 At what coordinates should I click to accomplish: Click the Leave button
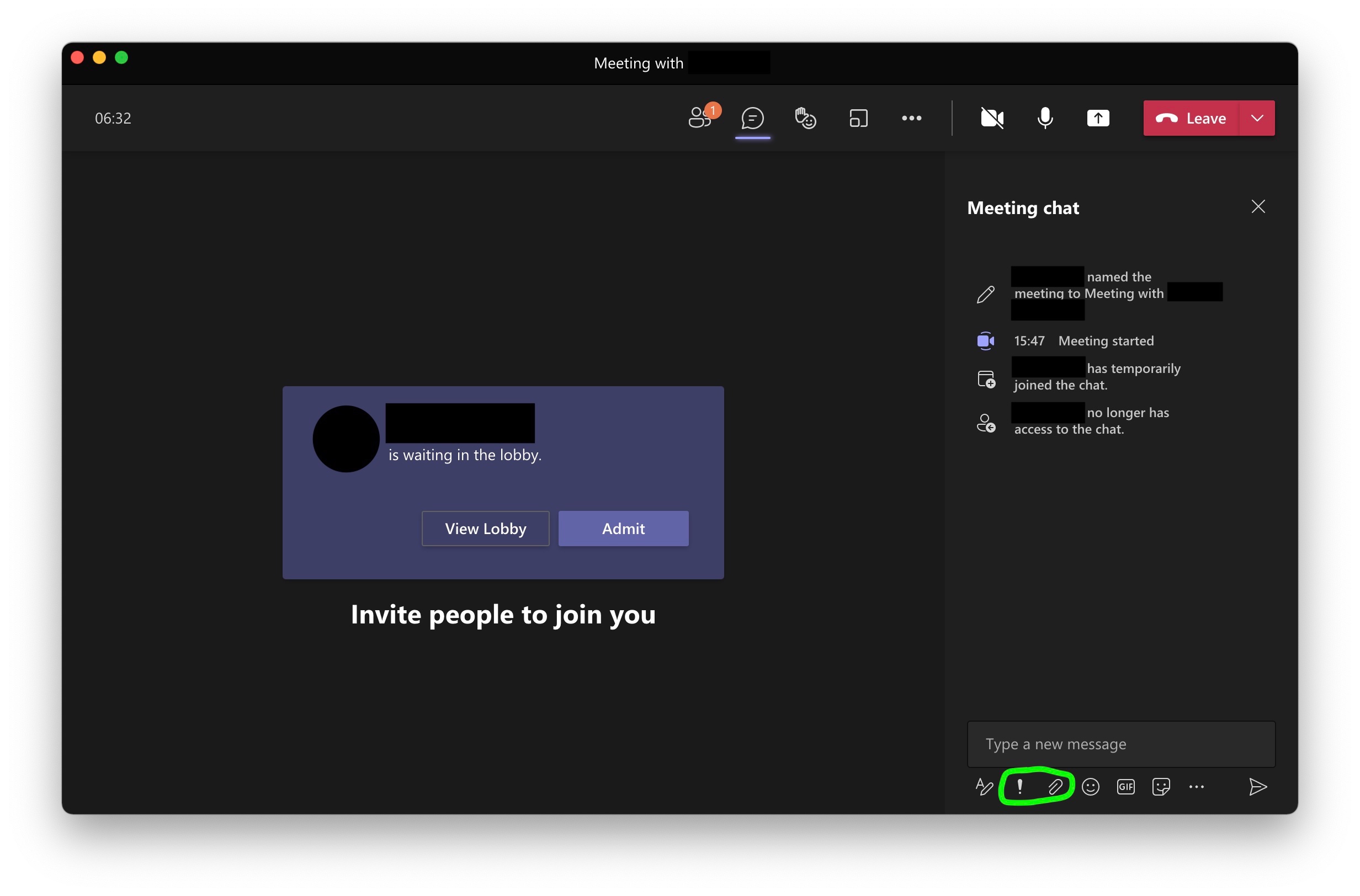tap(1191, 118)
